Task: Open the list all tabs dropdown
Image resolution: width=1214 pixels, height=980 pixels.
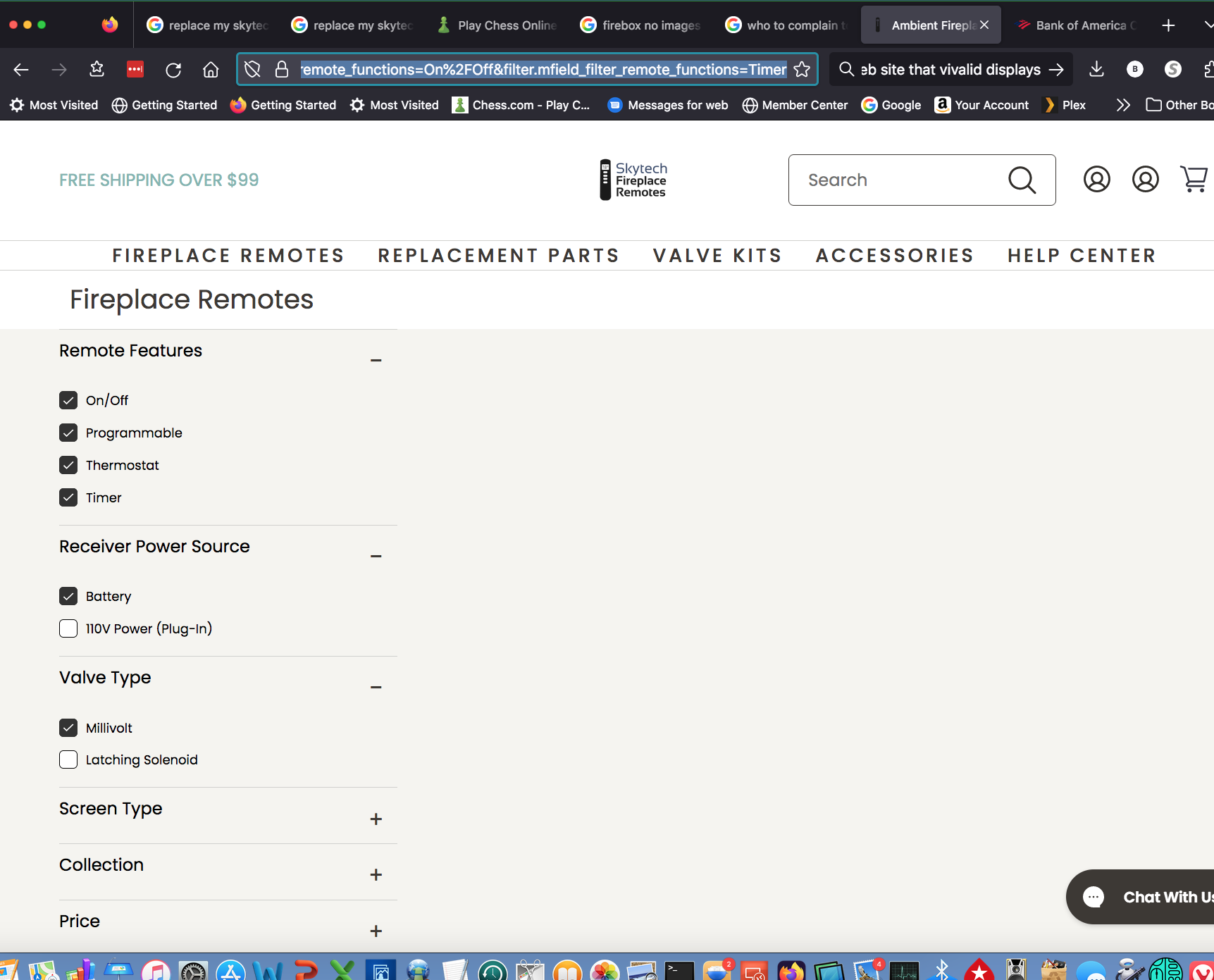Action: tap(1208, 25)
